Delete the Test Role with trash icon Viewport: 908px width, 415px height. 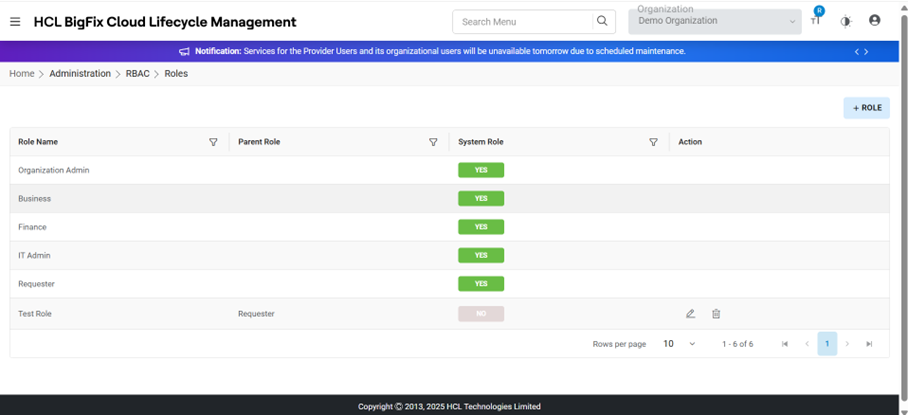pos(716,314)
